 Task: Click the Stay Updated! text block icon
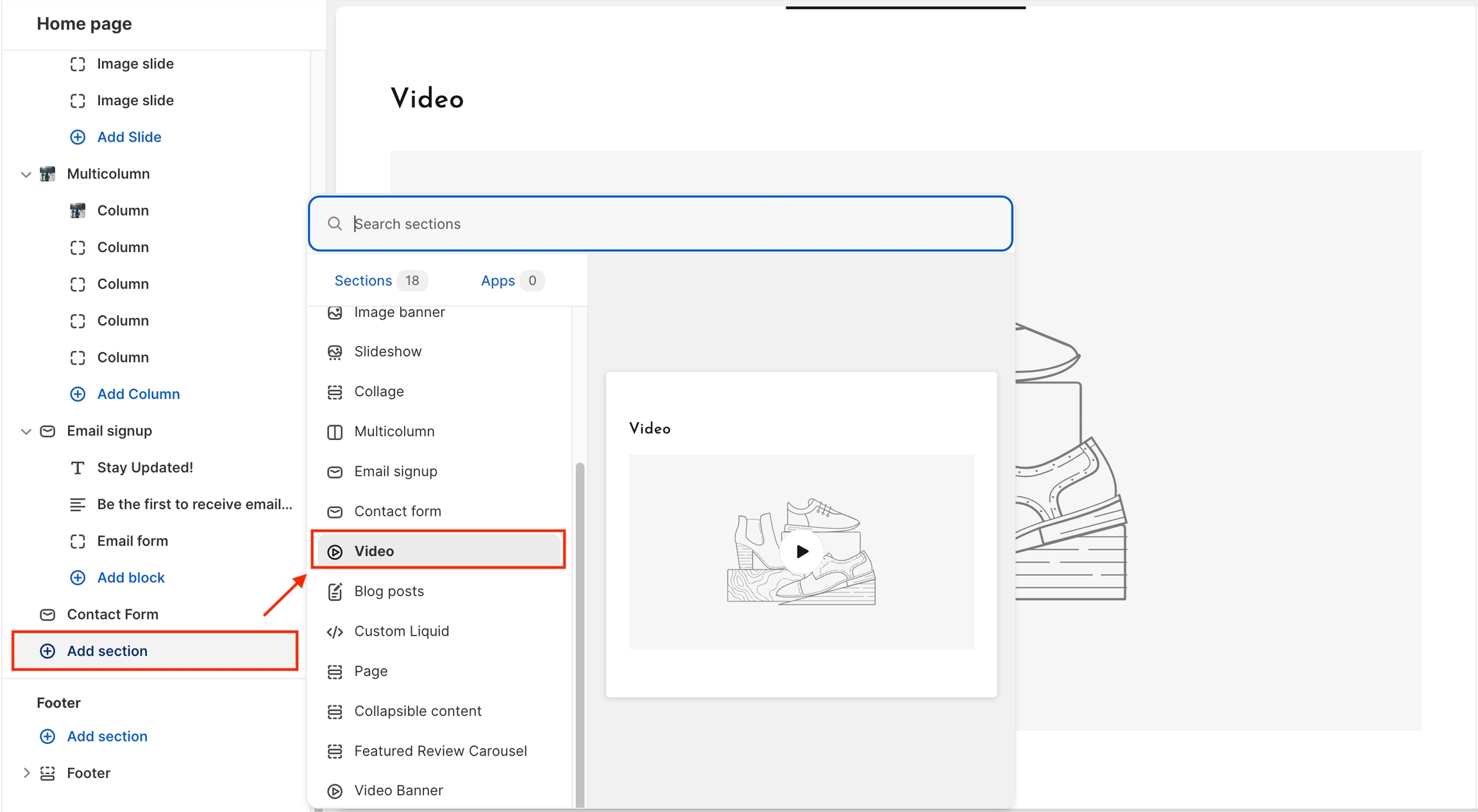pyautogui.click(x=78, y=468)
